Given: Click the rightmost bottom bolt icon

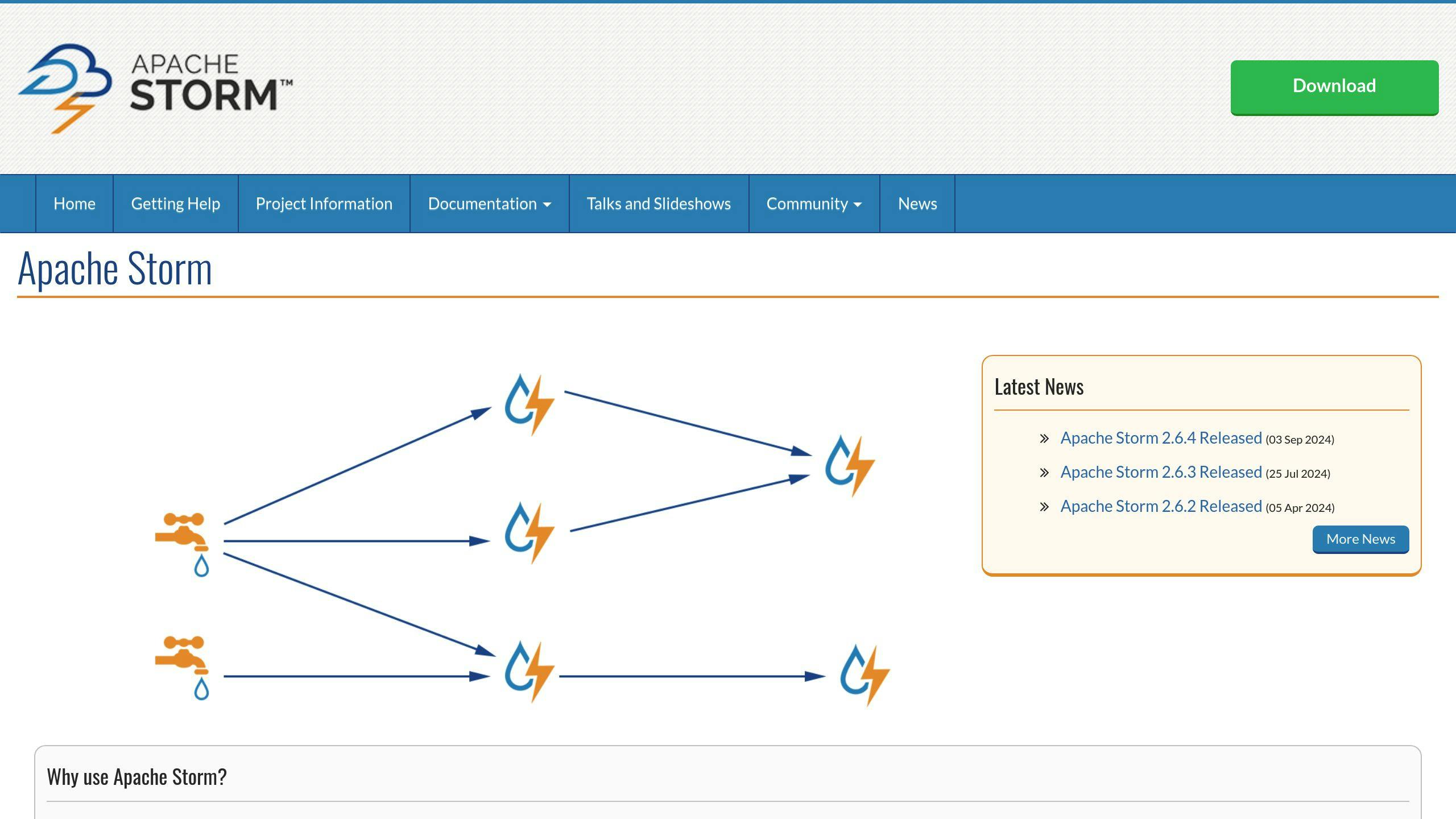Looking at the screenshot, I should (865, 675).
